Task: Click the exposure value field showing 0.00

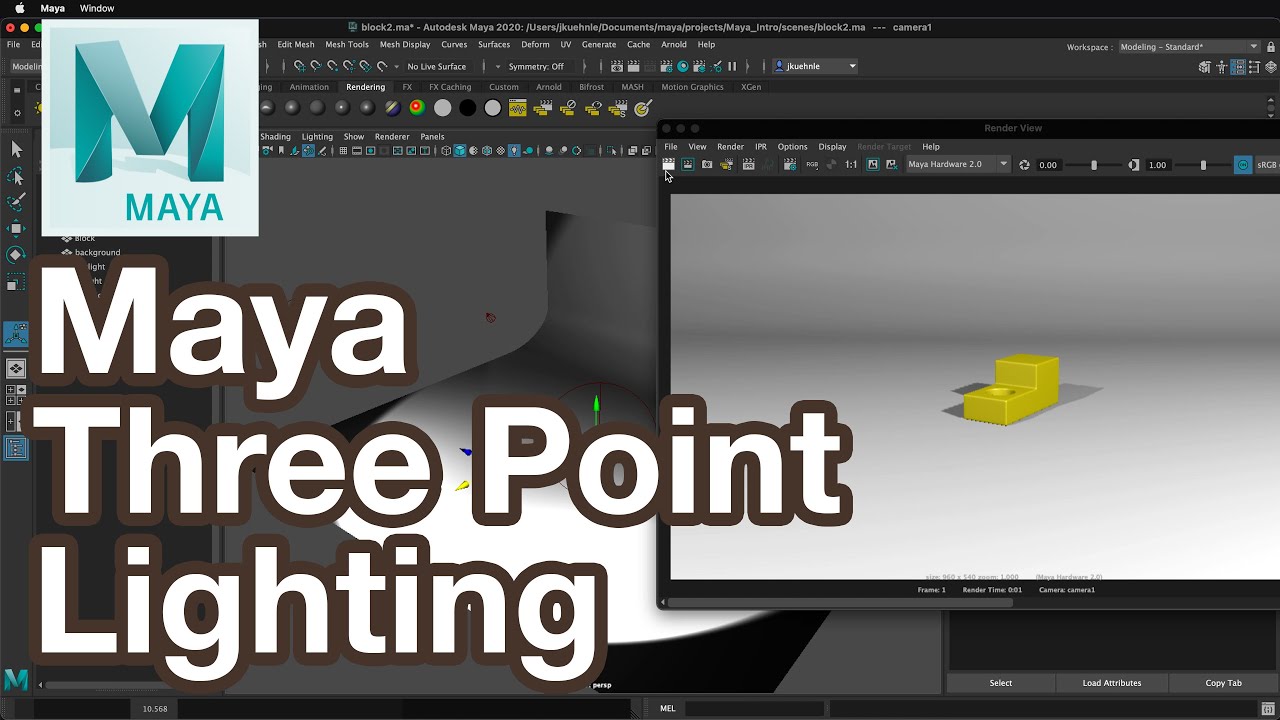Action: (x=1048, y=164)
